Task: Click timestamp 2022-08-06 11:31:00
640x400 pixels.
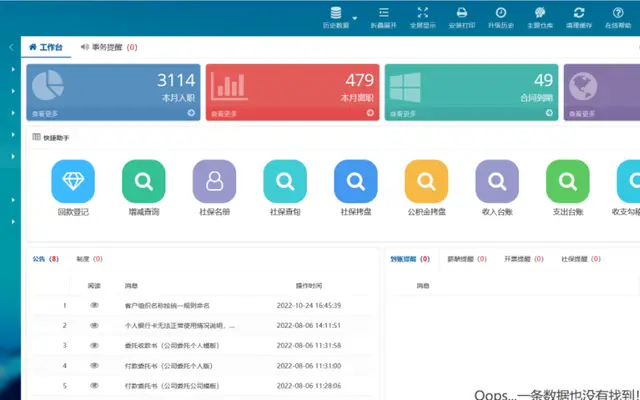Action: tap(309, 365)
